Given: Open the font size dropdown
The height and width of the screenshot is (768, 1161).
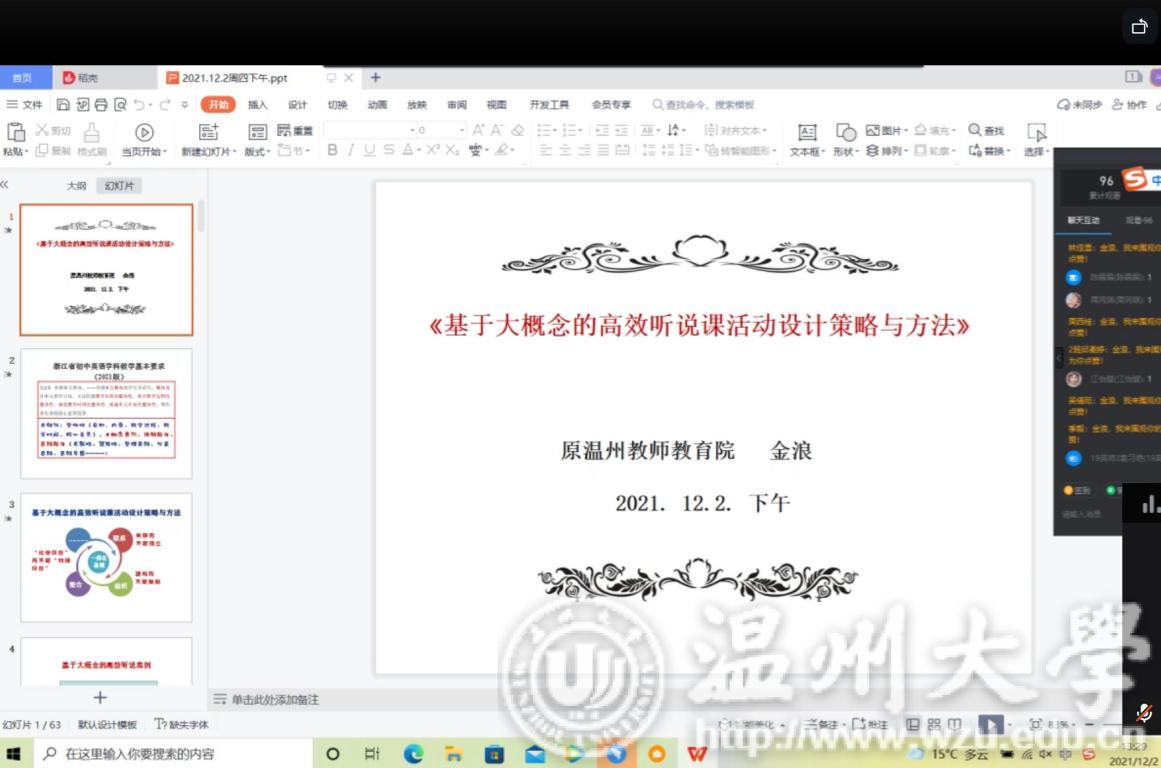Looking at the screenshot, I should pyautogui.click(x=462, y=130).
